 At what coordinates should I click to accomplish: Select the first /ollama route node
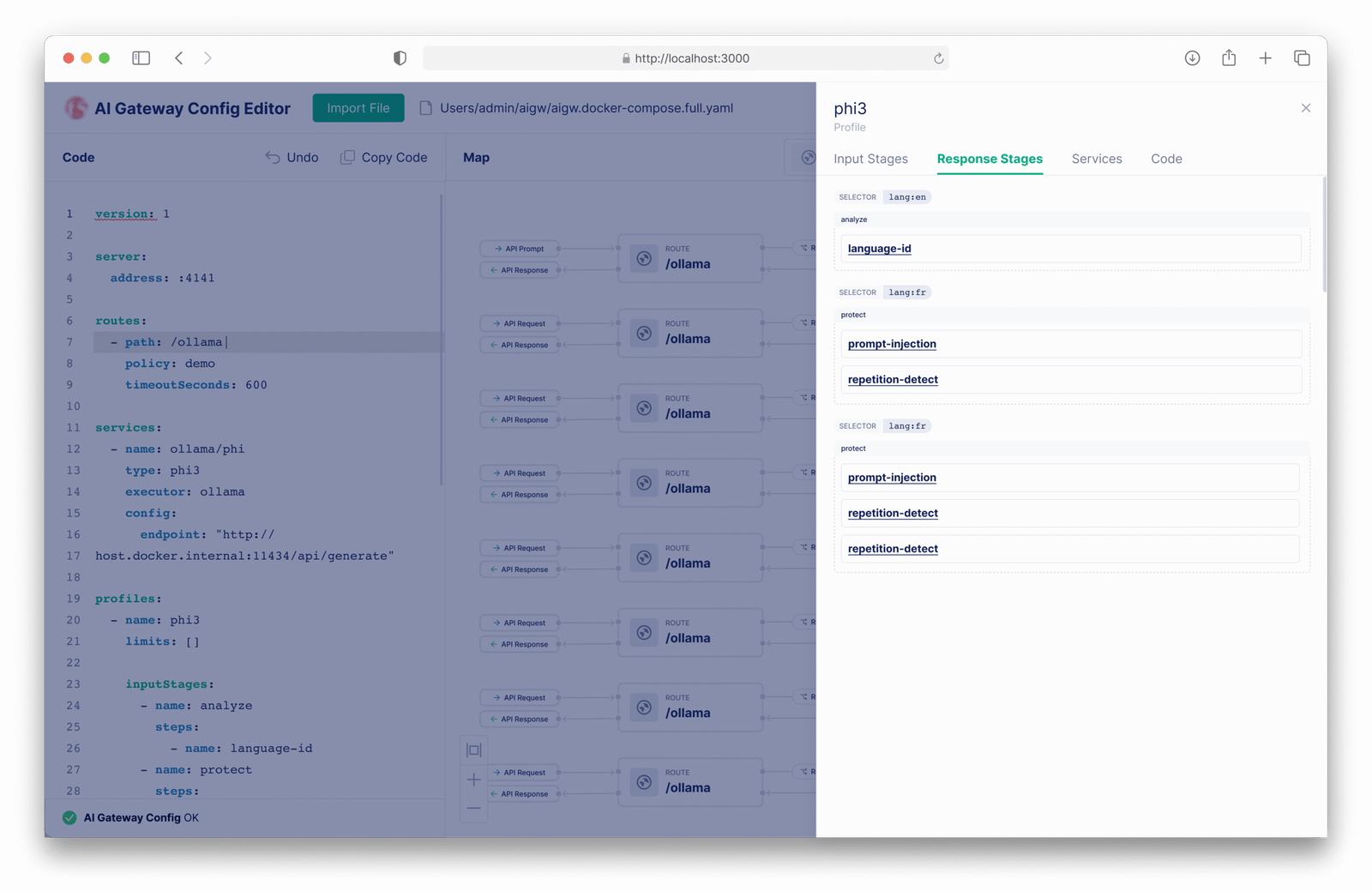coord(689,258)
